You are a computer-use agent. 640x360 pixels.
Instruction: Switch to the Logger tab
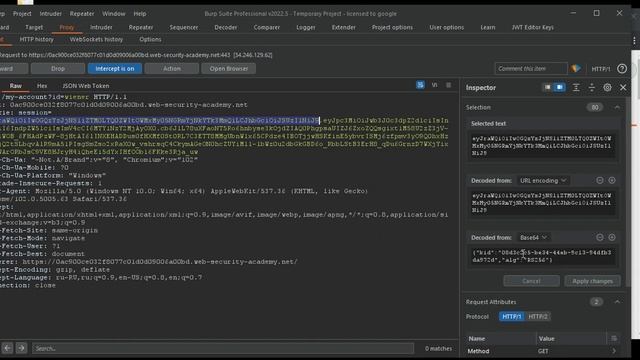(306, 27)
